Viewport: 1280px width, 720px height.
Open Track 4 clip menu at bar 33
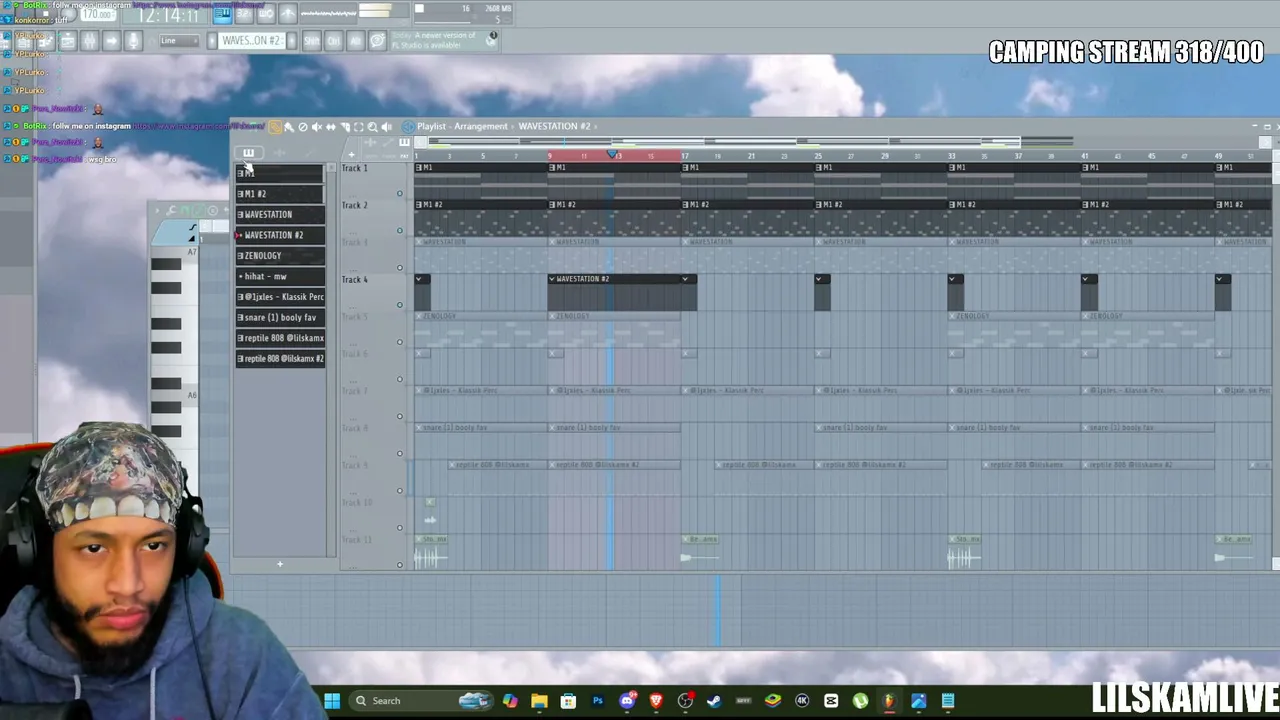click(954, 279)
